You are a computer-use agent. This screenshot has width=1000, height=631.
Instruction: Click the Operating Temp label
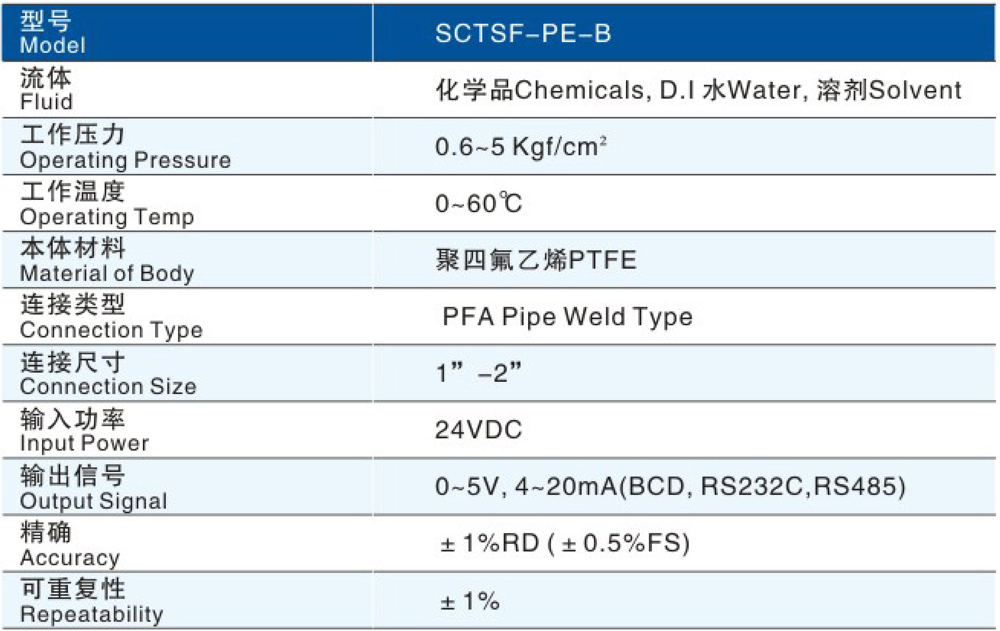coord(107,204)
